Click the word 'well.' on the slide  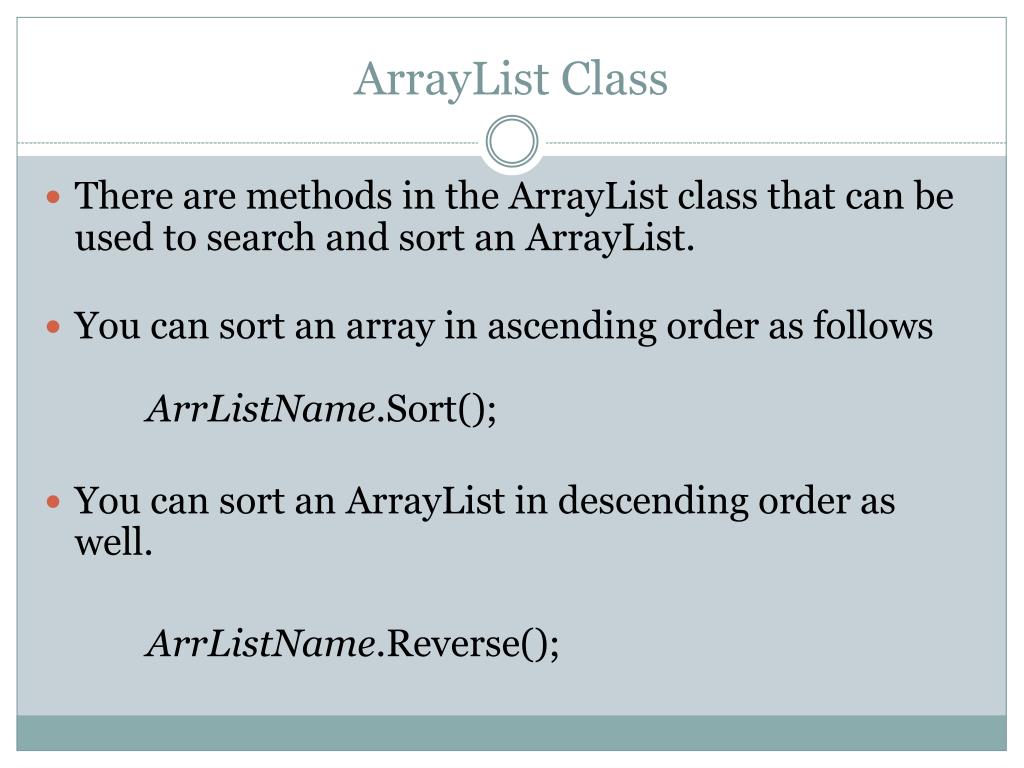tap(114, 542)
